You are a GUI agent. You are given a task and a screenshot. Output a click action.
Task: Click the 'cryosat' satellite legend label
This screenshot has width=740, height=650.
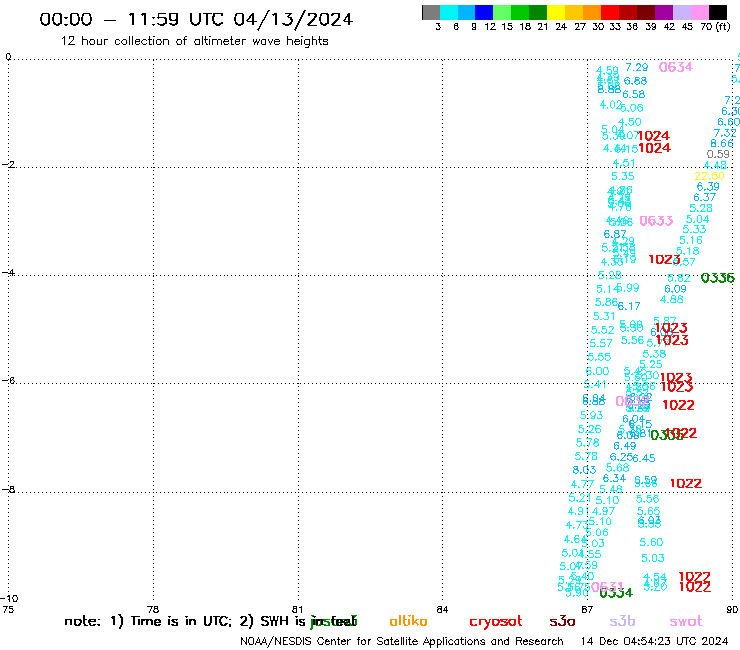496,622
